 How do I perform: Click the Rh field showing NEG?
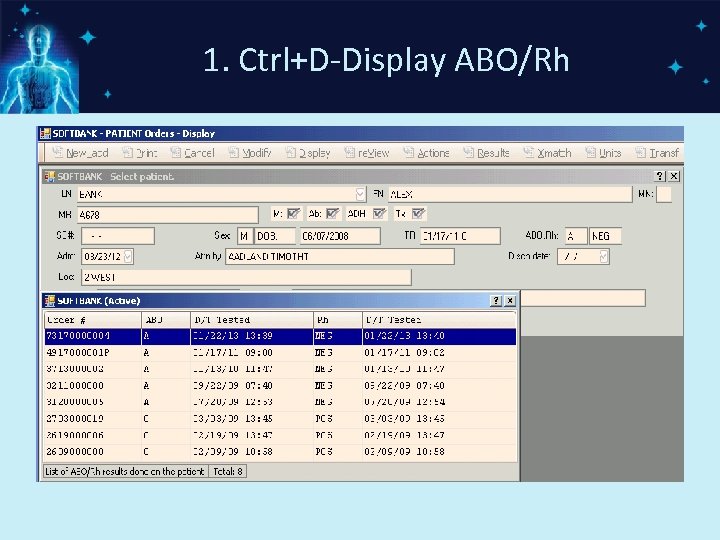[x=605, y=236]
